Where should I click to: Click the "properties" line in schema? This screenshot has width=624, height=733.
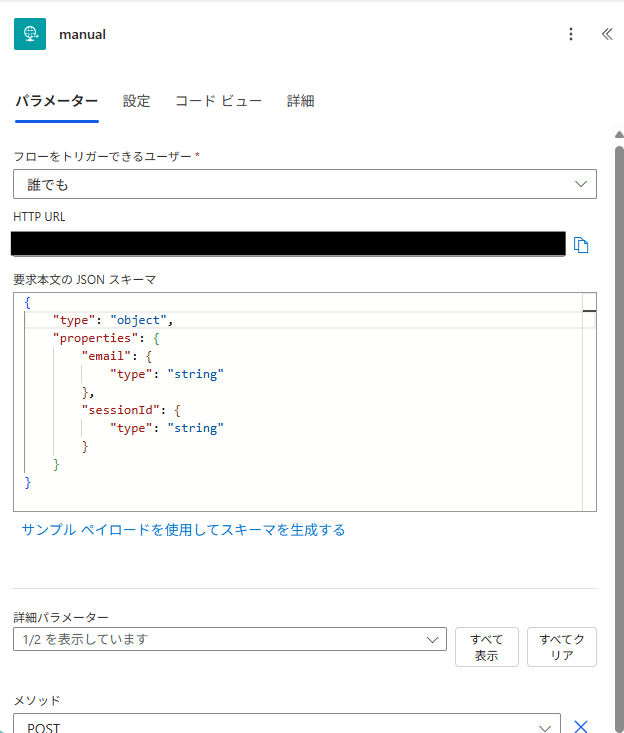[x=106, y=338]
